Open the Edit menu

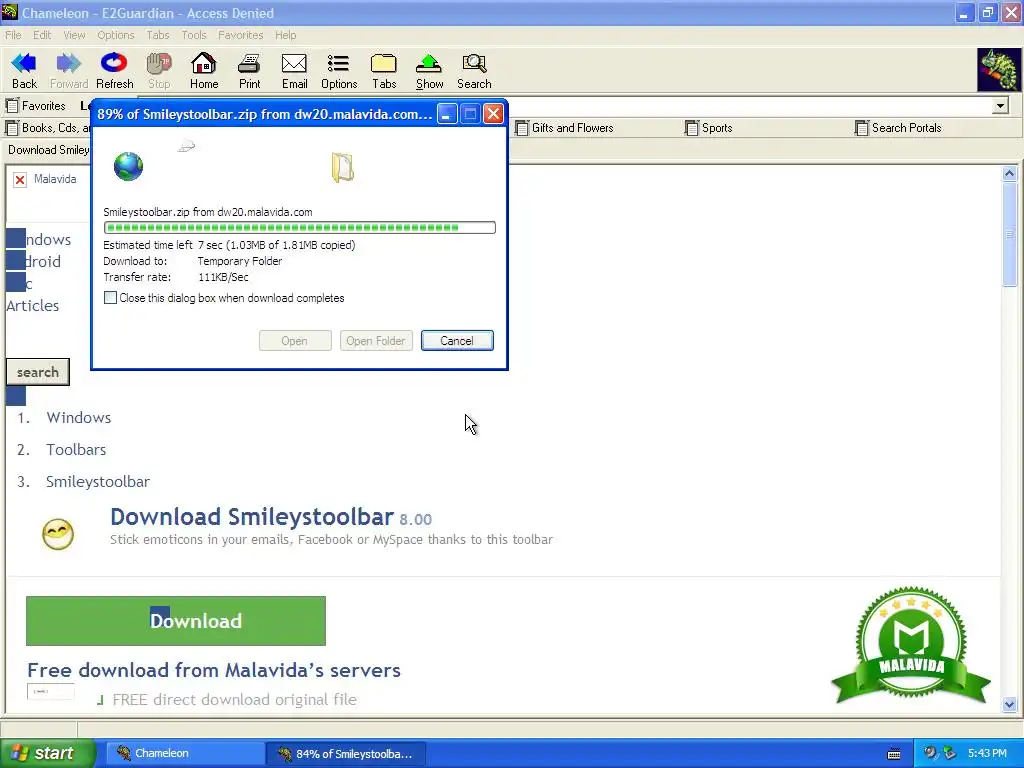click(x=42, y=35)
